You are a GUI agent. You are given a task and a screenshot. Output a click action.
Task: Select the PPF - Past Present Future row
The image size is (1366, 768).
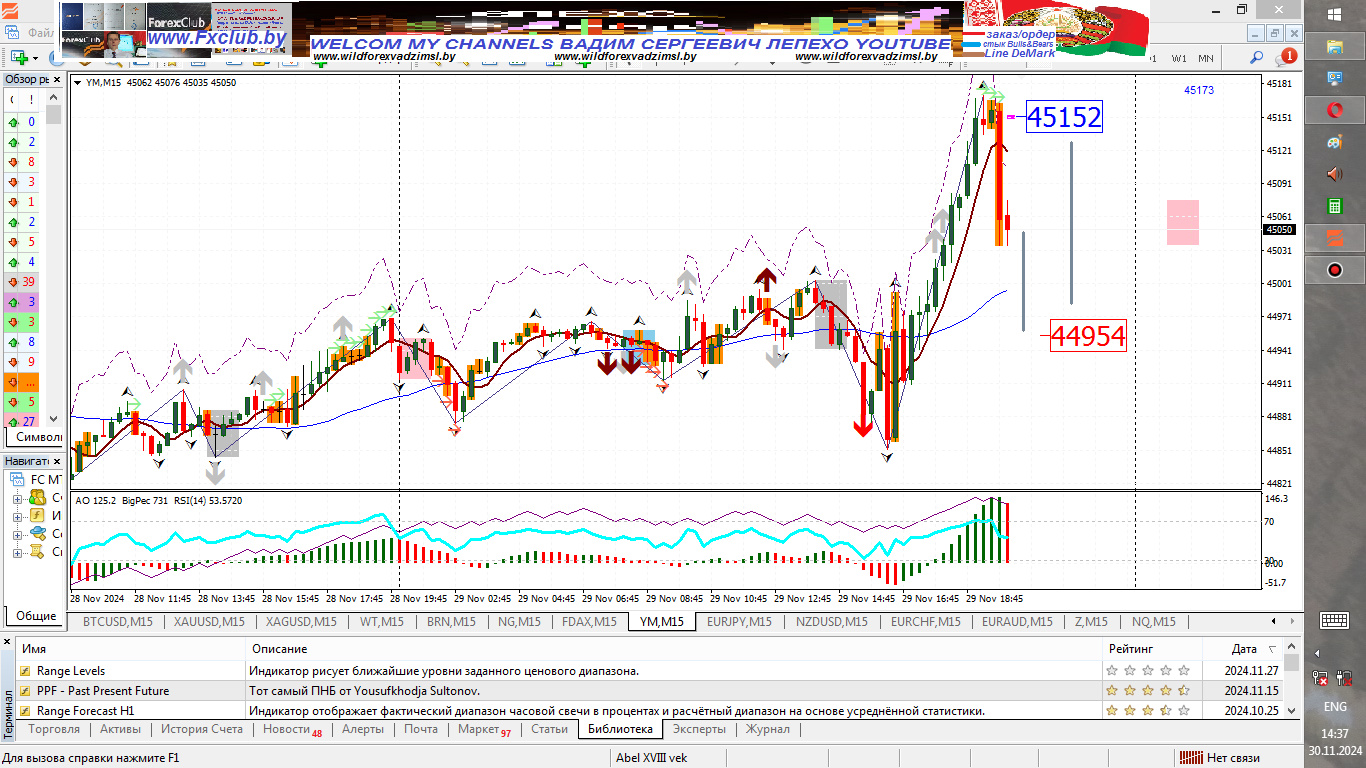tap(650, 691)
